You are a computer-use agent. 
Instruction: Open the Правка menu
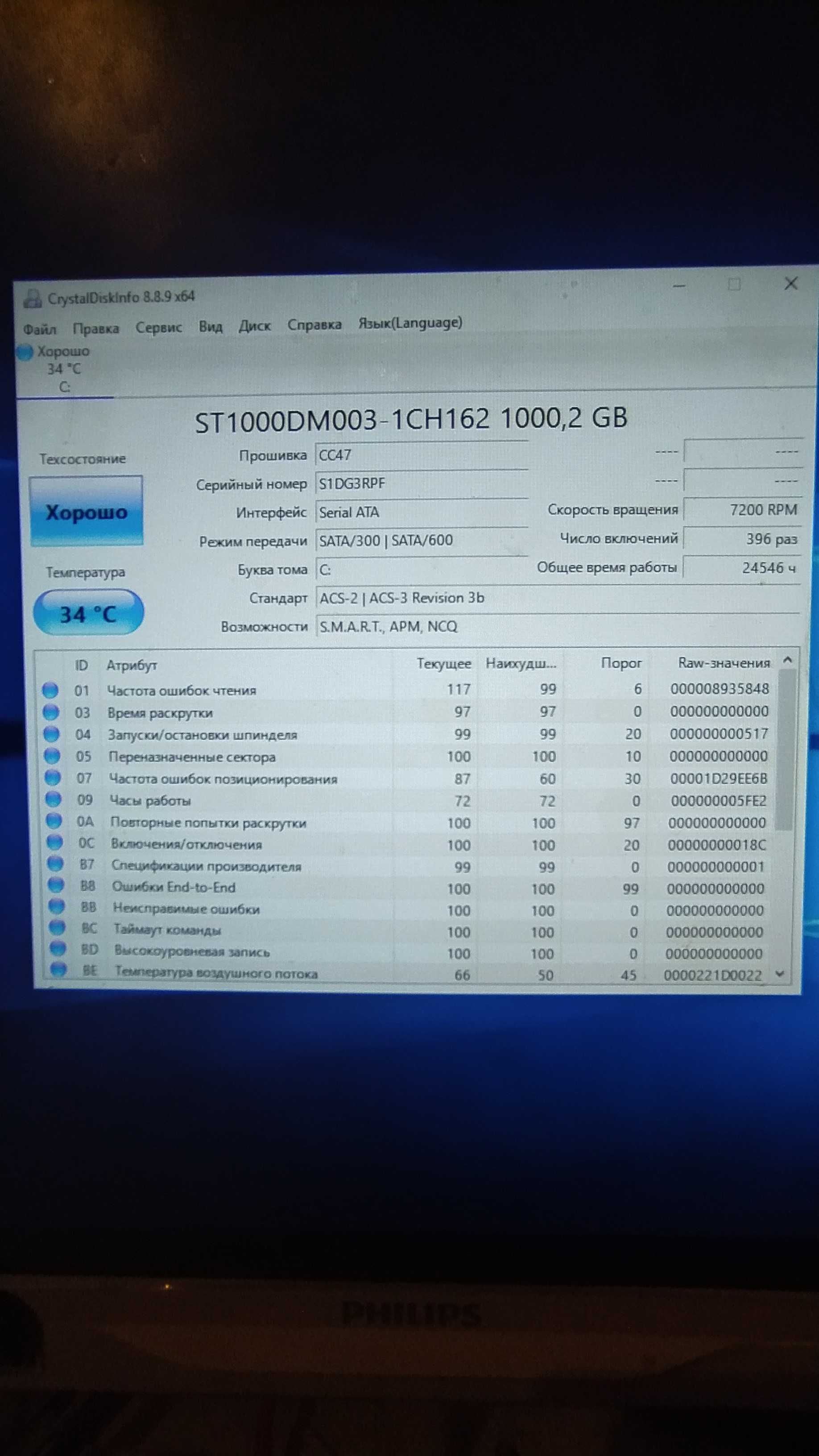tap(95, 328)
